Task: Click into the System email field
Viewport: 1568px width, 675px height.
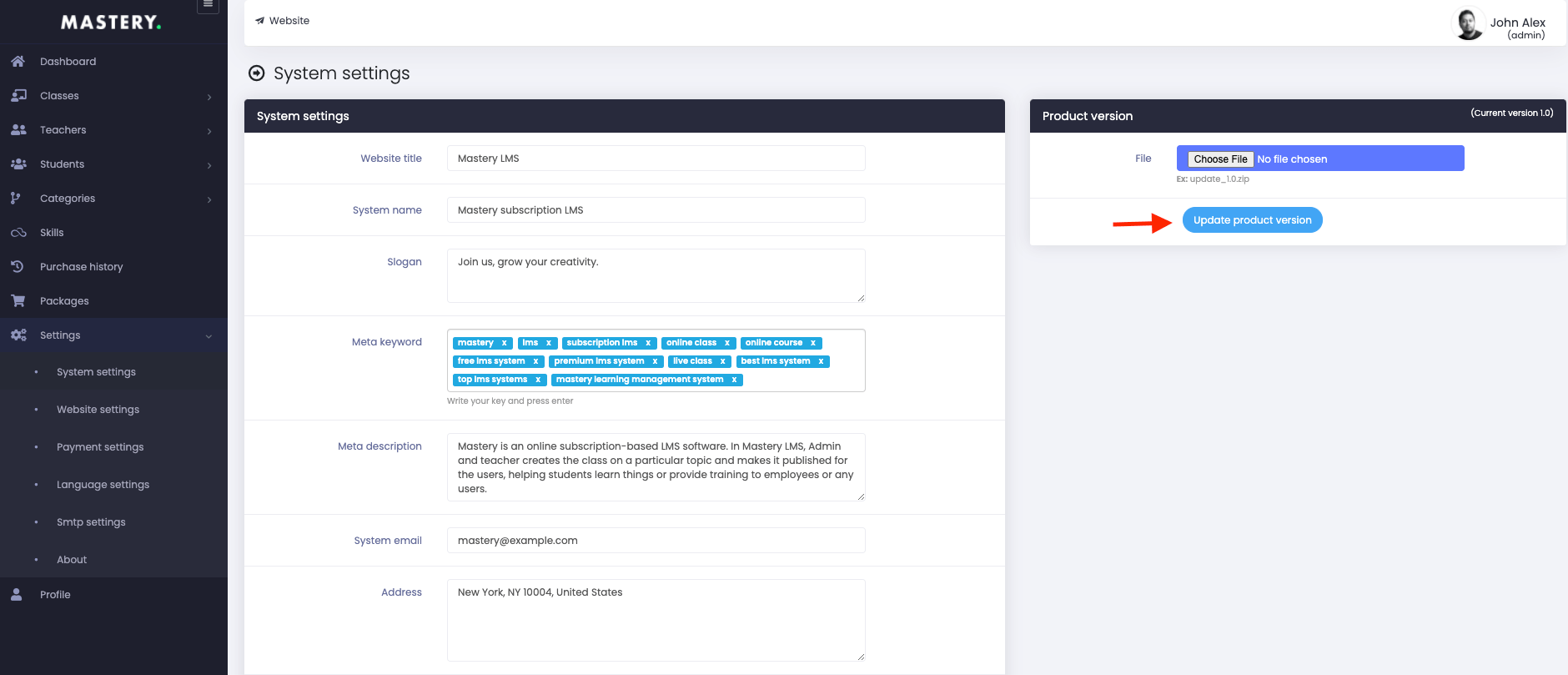Action: click(656, 540)
